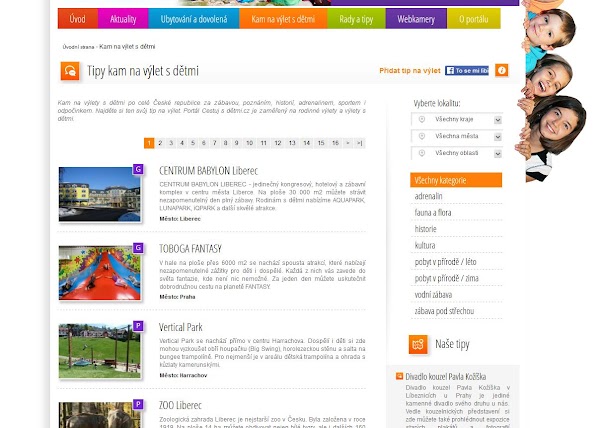Select fauna a flora category
The height and width of the screenshot is (428, 600).
433,213
